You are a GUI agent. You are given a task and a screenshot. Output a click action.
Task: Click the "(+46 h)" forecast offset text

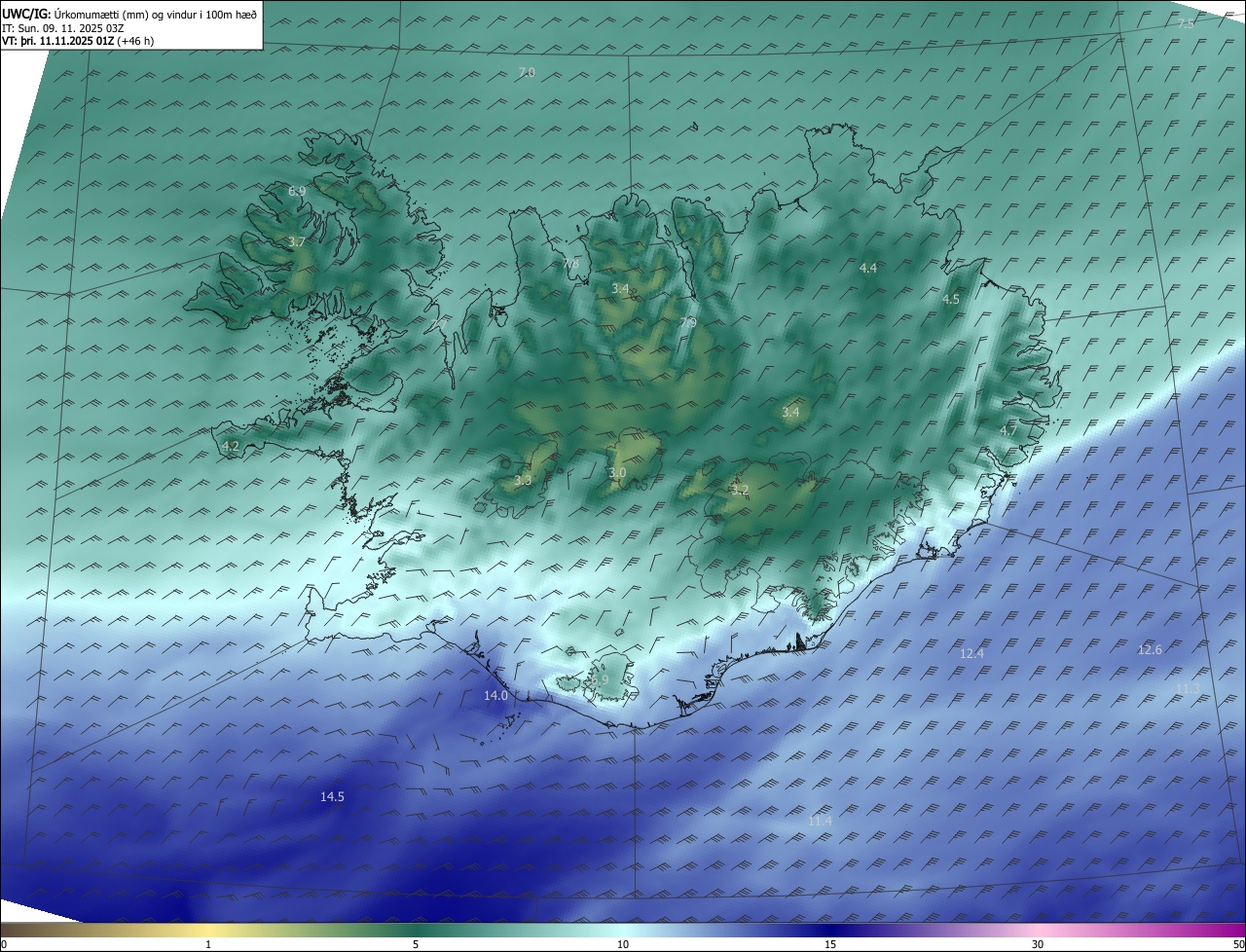pyautogui.click(x=135, y=41)
